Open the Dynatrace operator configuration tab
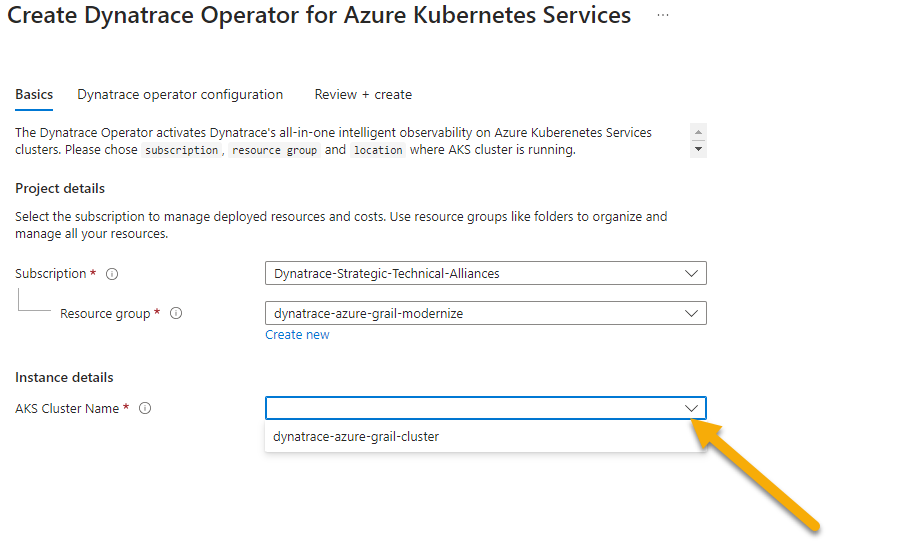The height and width of the screenshot is (553, 900). click(x=180, y=95)
